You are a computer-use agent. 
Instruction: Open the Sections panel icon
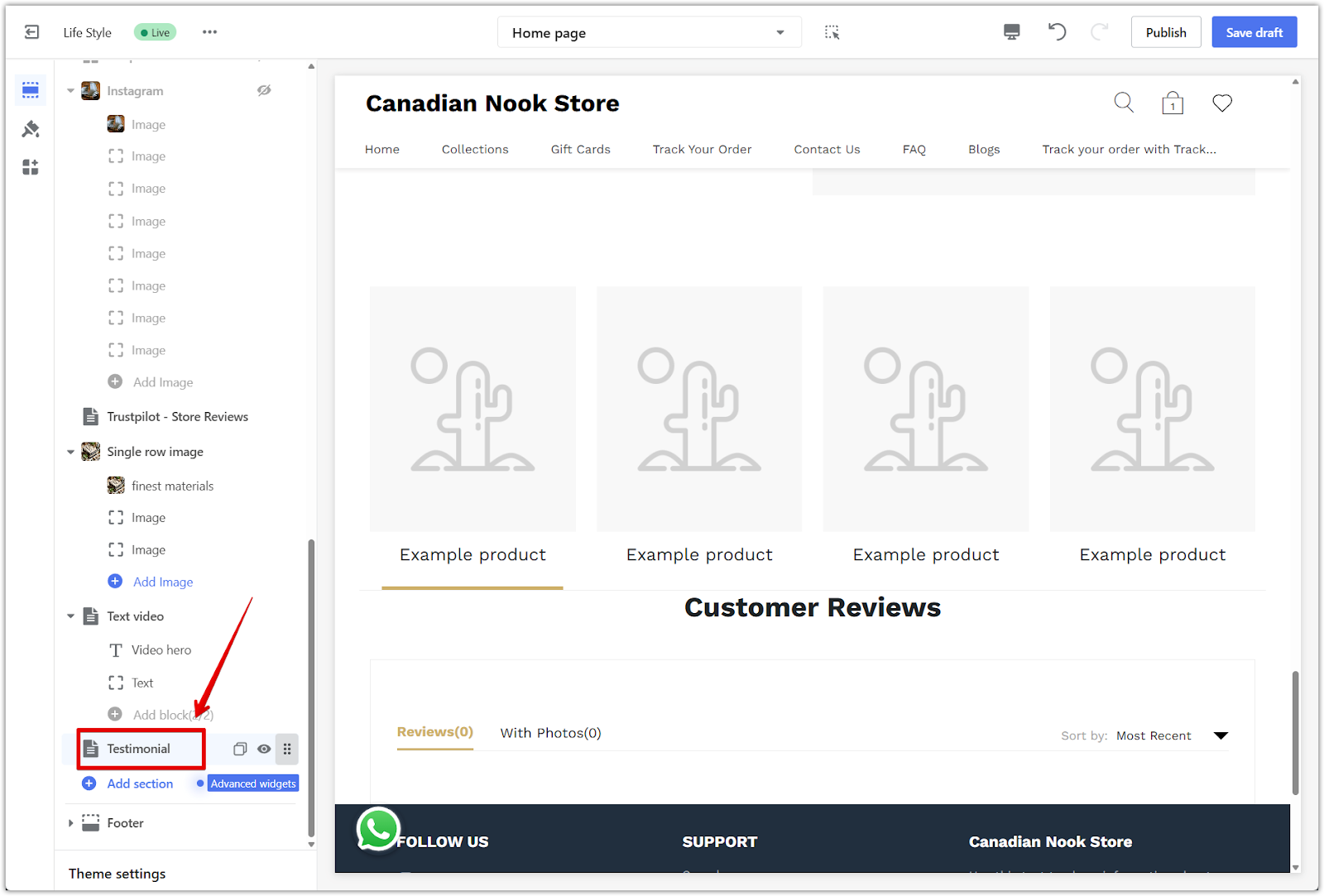click(31, 90)
